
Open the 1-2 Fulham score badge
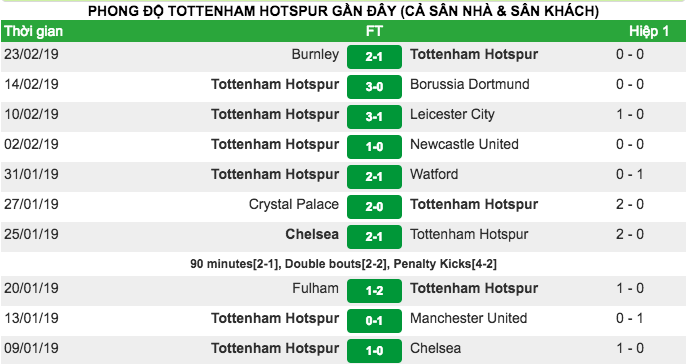tap(374, 291)
